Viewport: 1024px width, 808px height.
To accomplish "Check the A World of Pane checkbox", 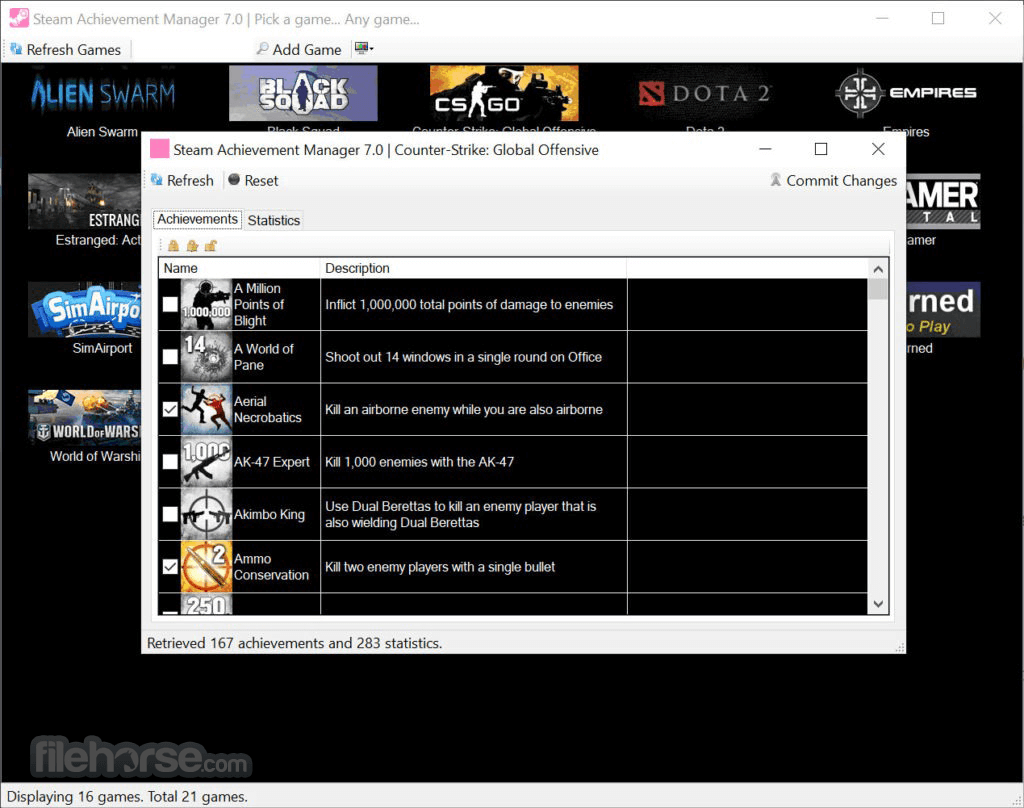I will (170, 357).
